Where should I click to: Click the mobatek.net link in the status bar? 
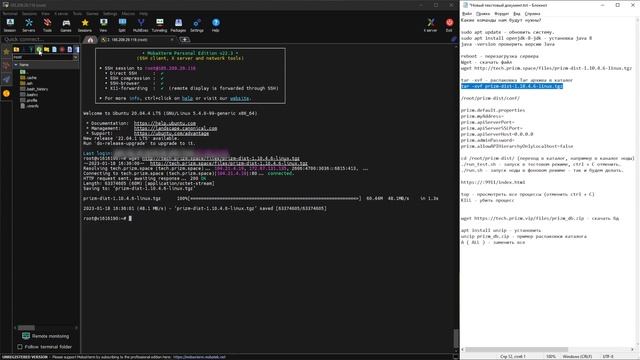pyautogui.click(x=199, y=357)
